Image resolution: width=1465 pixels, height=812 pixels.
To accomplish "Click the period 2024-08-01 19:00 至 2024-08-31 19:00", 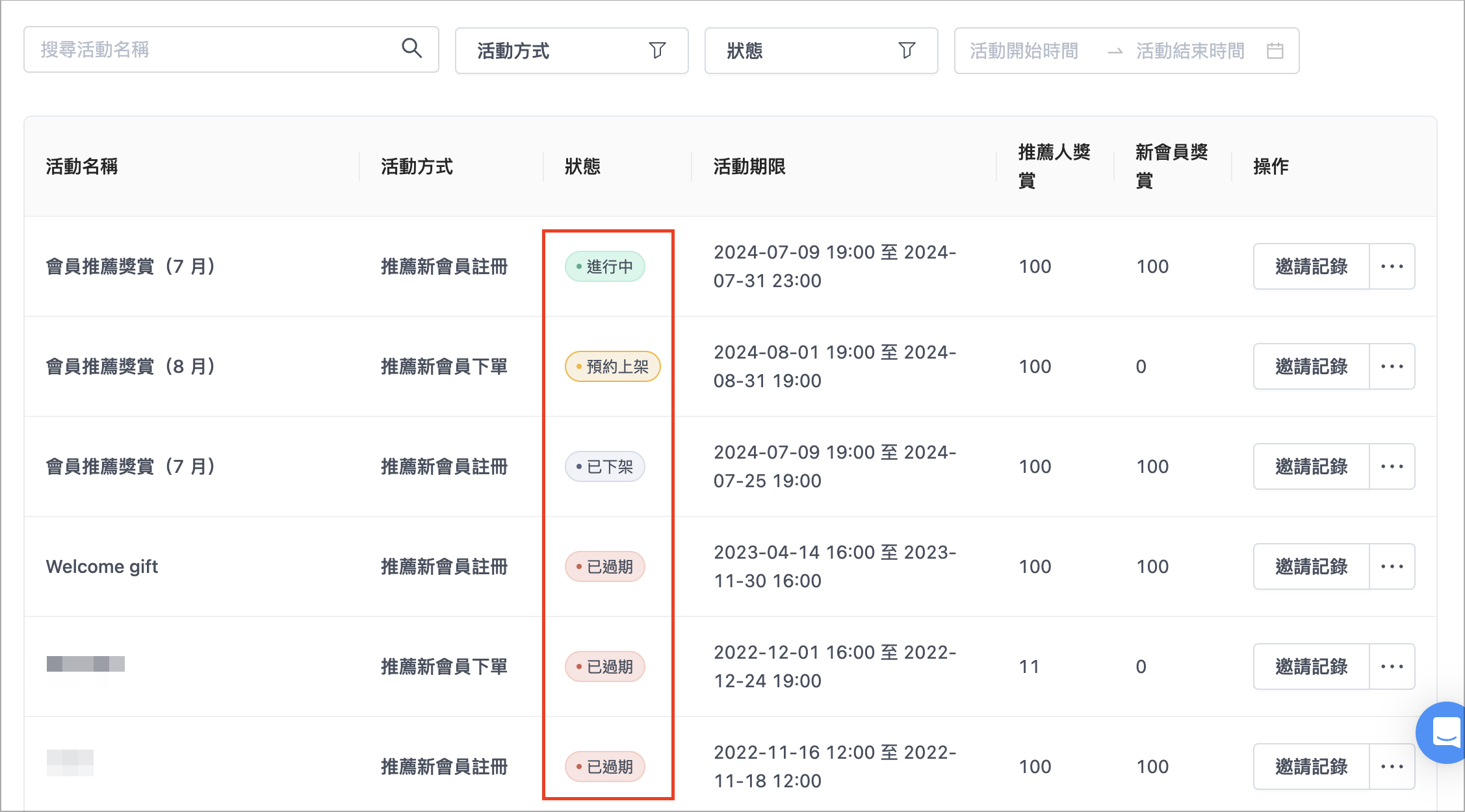I will [x=835, y=366].
